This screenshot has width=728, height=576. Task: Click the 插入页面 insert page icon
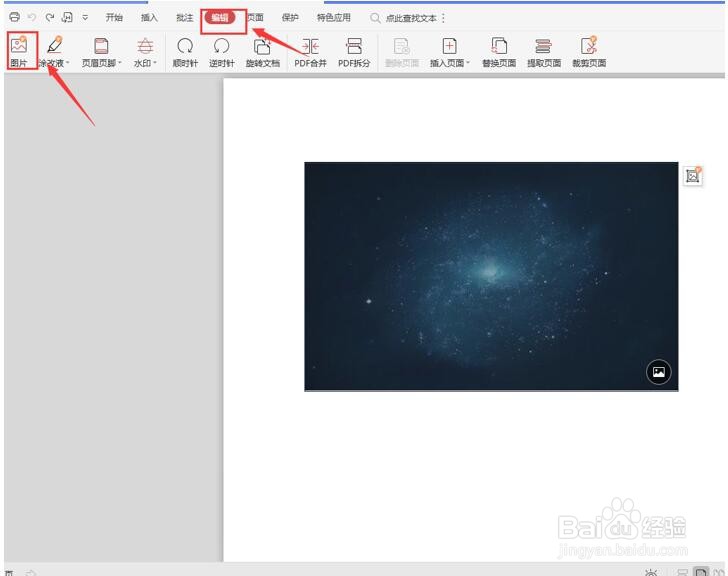(x=449, y=46)
